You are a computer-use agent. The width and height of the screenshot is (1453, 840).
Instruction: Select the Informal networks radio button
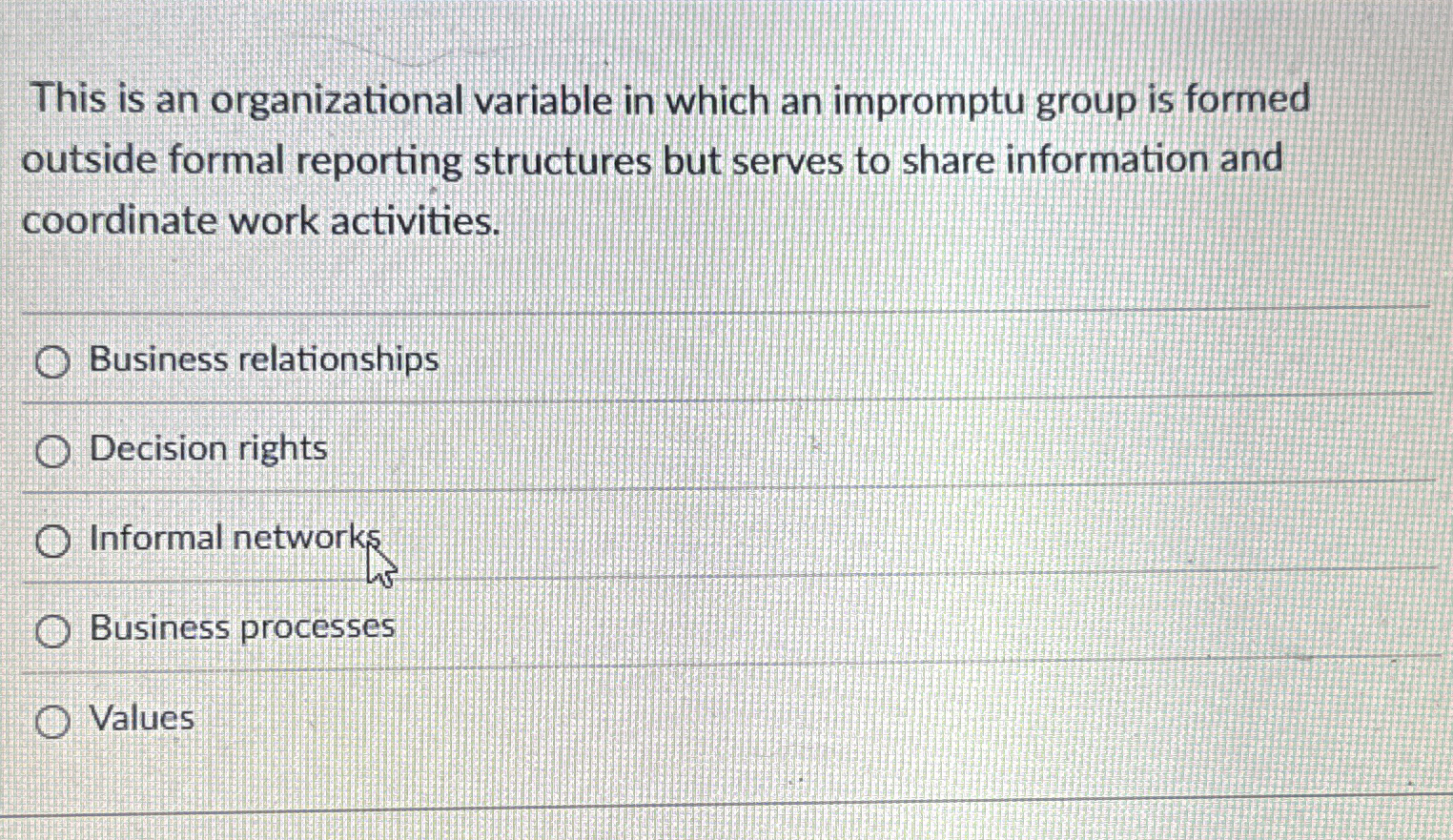click(x=53, y=539)
